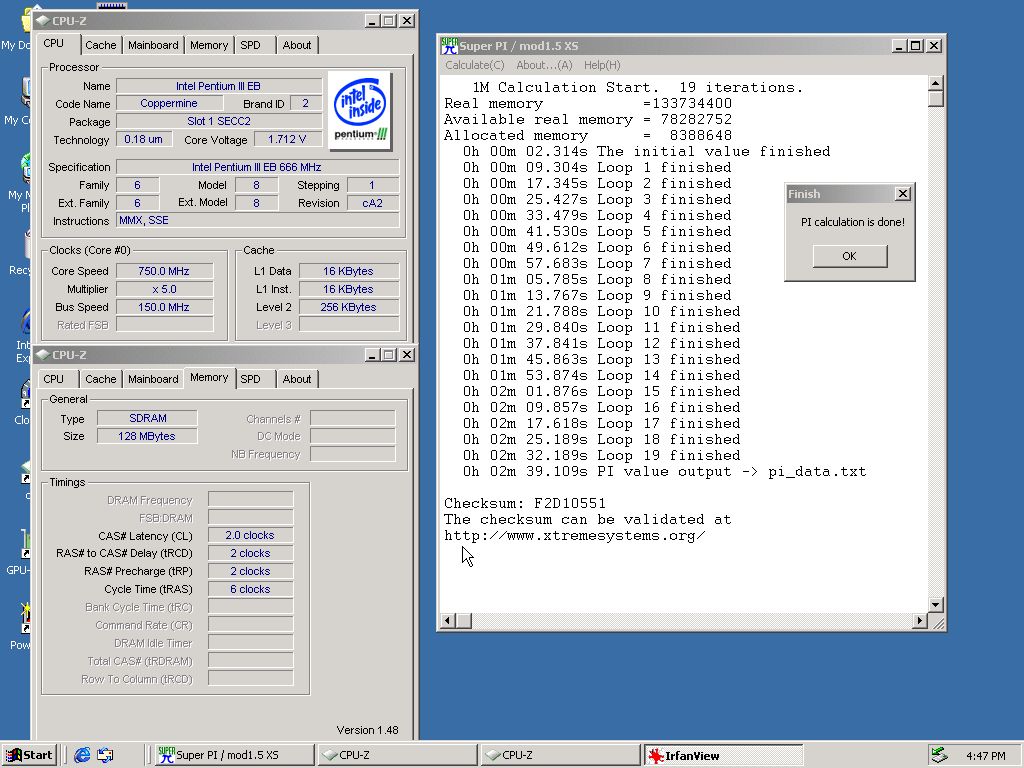Select Cache tab in top CPU-Z window
The height and width of the screenshot is (768, 1024).
coord(101,45)
